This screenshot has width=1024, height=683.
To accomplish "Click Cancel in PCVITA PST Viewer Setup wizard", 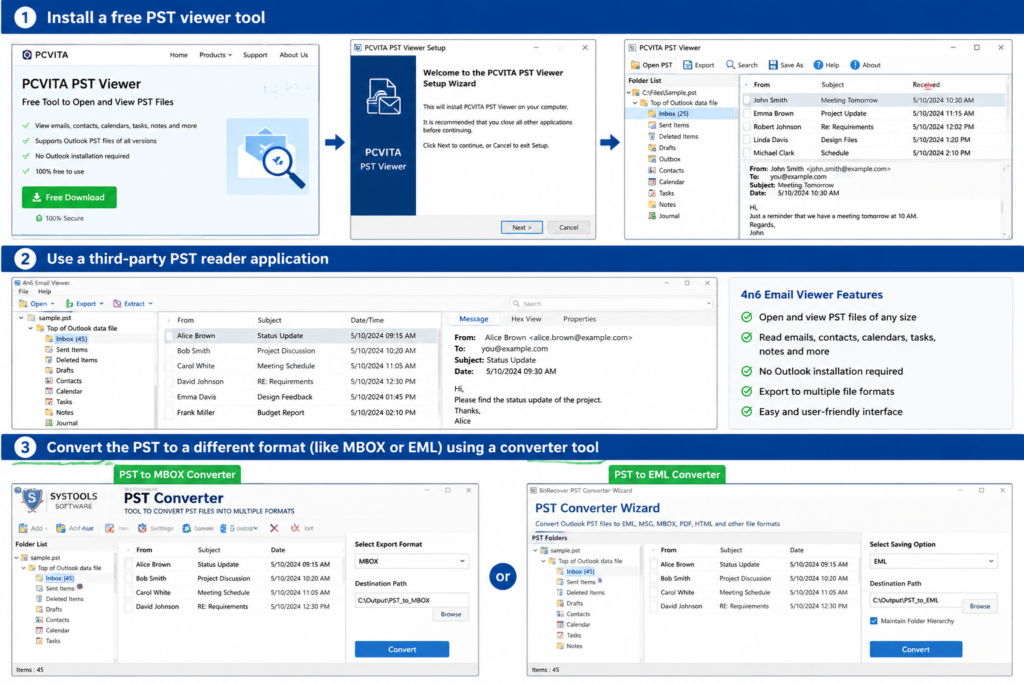I will coord(569,227).
